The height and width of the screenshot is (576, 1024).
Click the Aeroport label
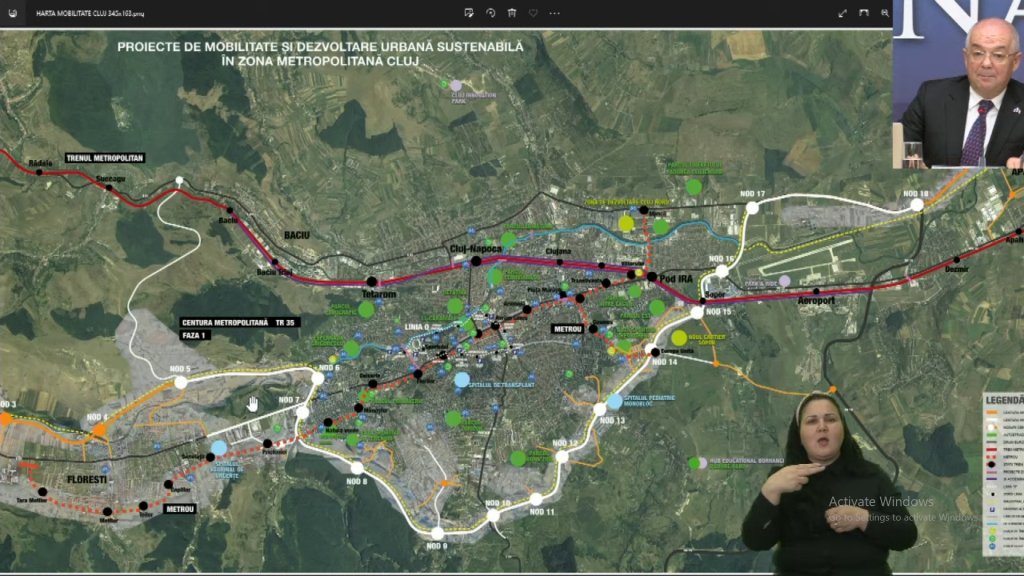click(x=816, y=300)
